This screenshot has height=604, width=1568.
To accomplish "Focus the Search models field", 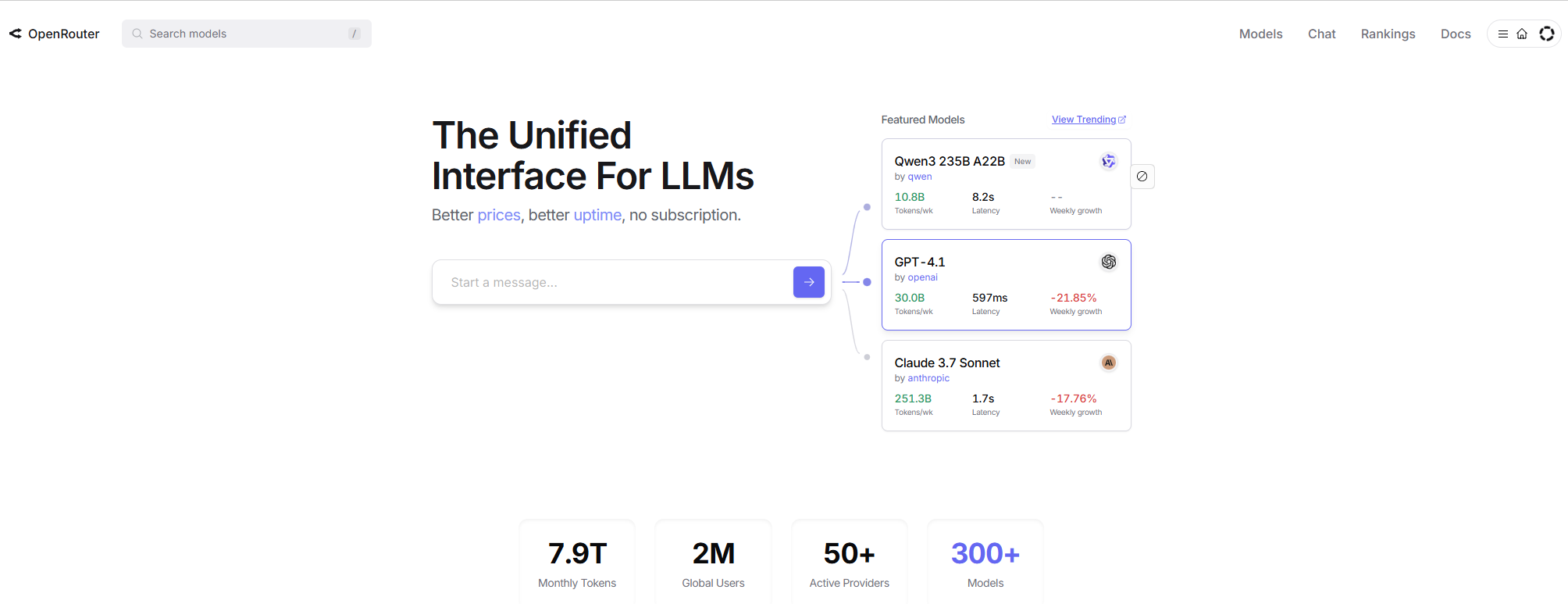I will click(247, 34).
